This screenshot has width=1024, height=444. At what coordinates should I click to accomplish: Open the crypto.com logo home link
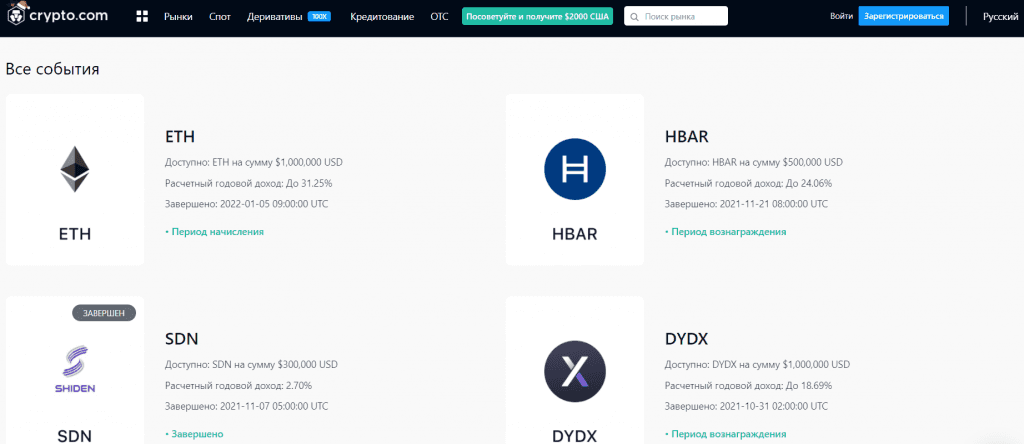point(57,16)
